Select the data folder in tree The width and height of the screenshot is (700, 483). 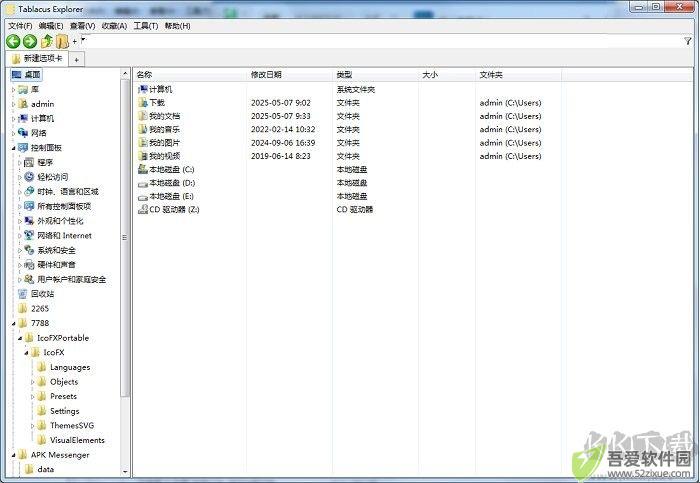click(x=46, y=469)
